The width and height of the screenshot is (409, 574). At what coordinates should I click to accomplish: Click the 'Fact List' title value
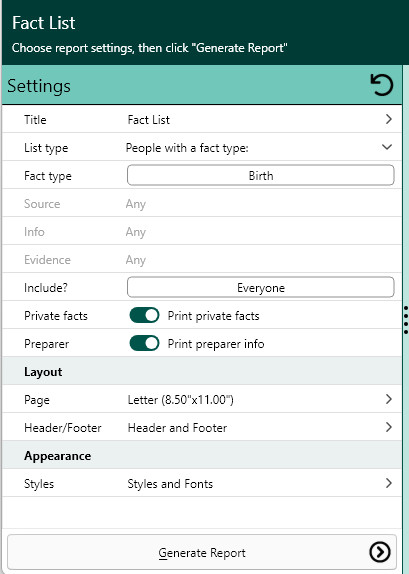(x=149, y=120)
